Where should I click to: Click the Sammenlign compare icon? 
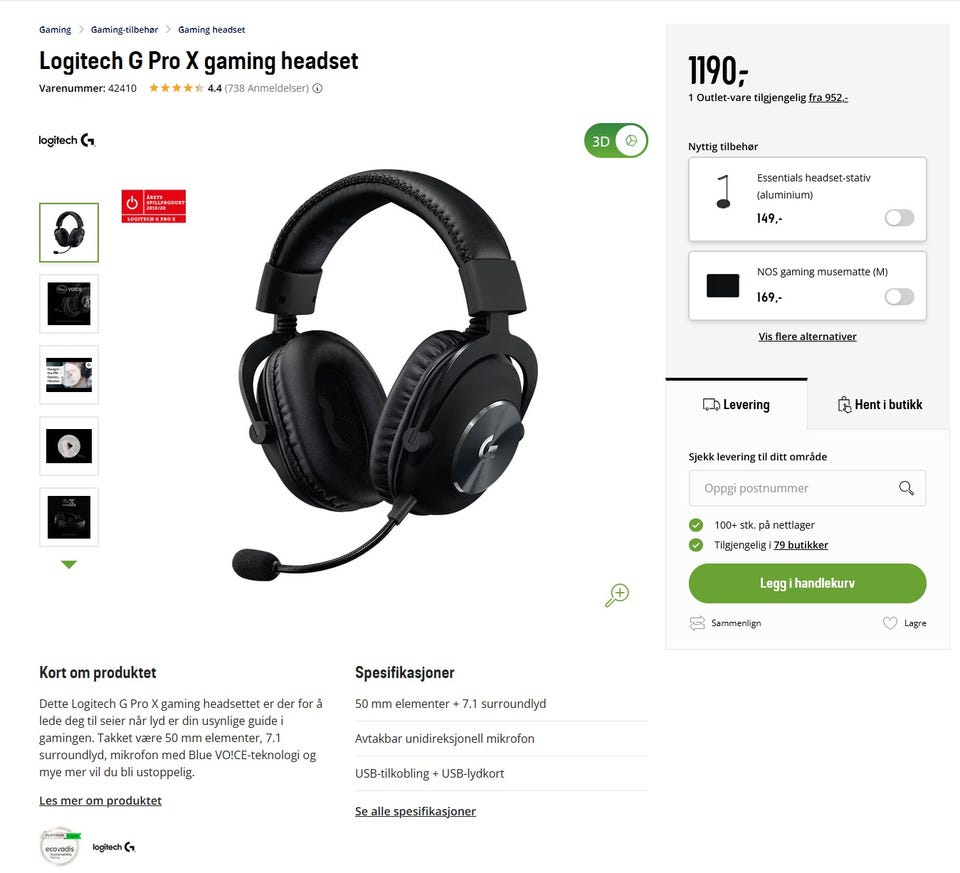point(697,623)
